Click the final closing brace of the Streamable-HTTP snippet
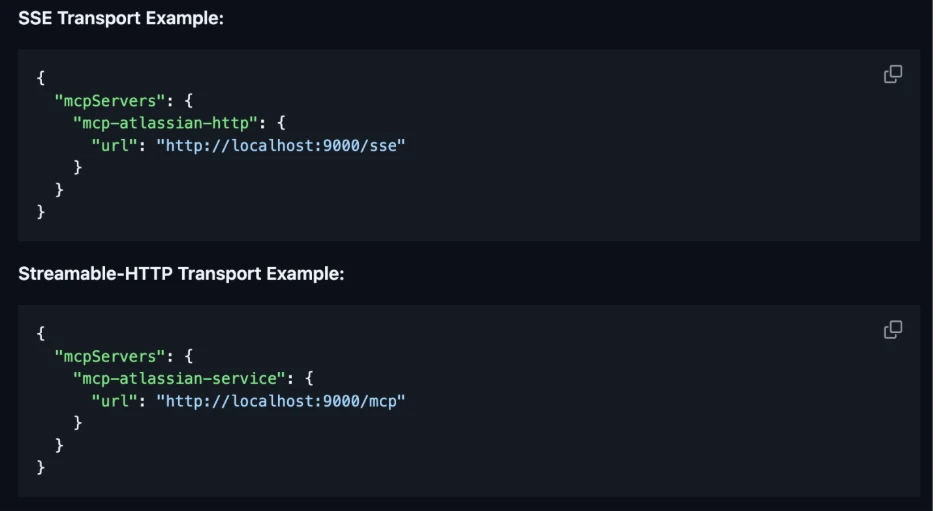The width and height of the screenshot is (936, 511). [41, 467]
